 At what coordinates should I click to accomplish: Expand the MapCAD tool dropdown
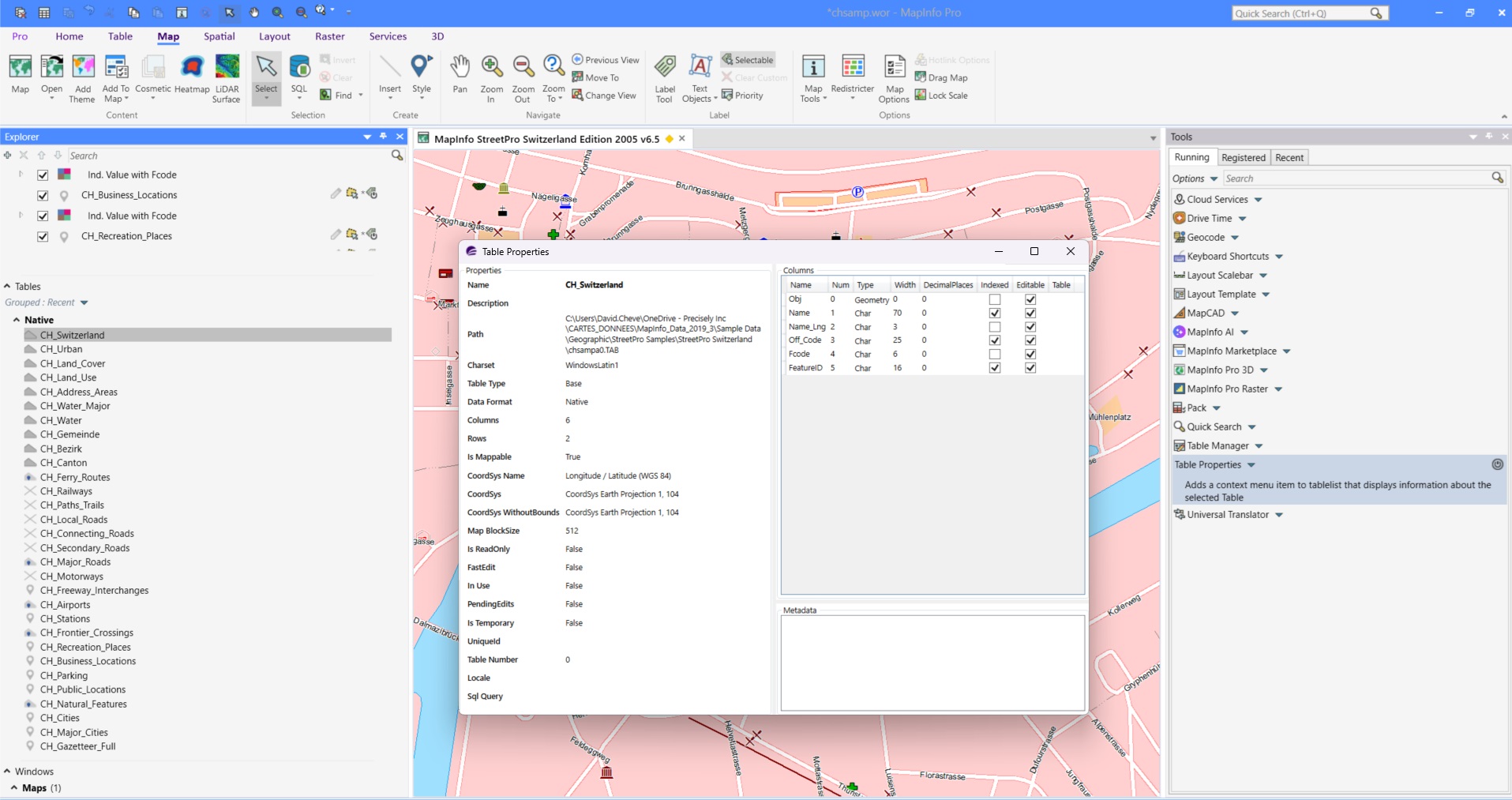1235,314
